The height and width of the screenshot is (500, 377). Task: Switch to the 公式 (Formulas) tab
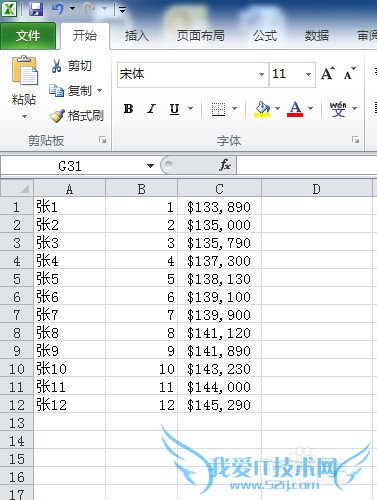pyautogui.click(x=265, y=36)
